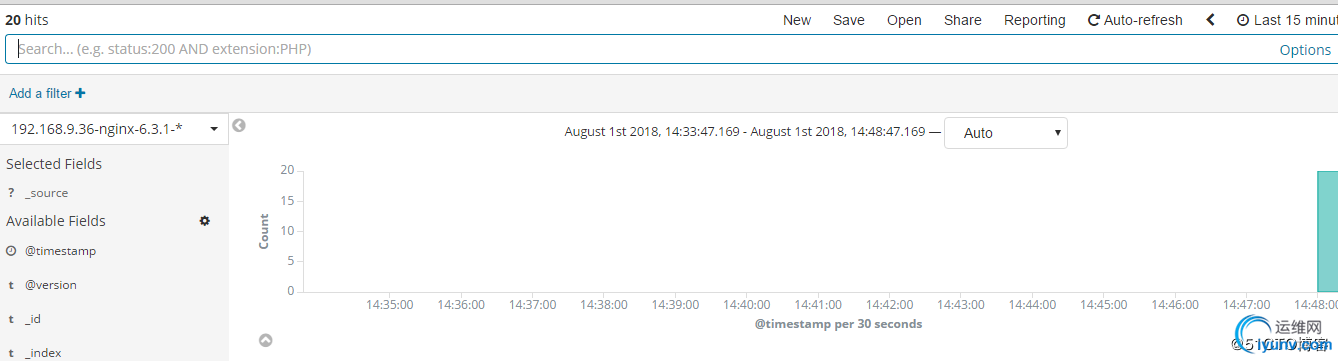Image resolution: width=1338 pixels, height=361 pixels.
Task: Focus the Search query input field
Action: pos(640,49)
